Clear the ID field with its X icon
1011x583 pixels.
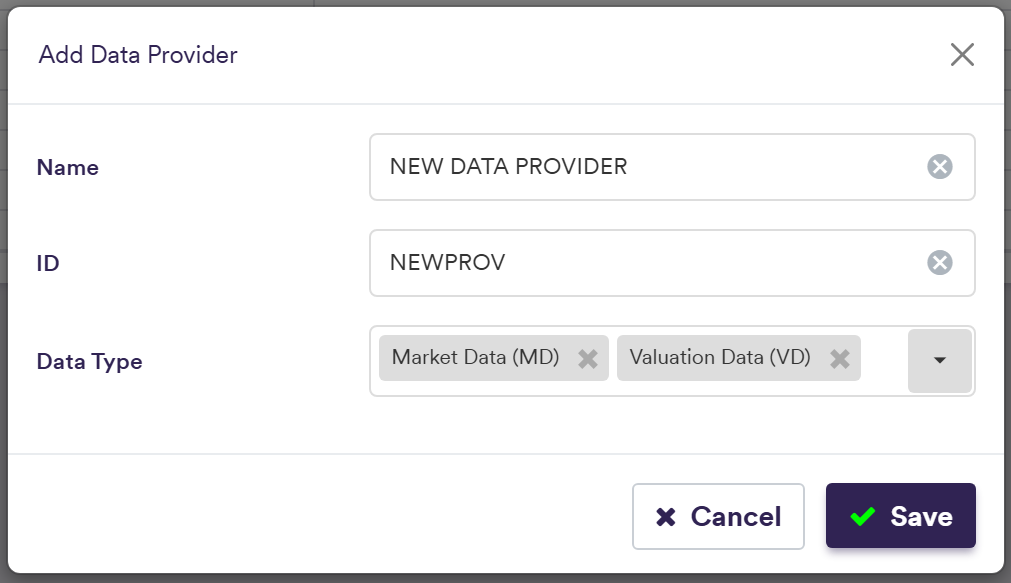[x=939, y=263]
